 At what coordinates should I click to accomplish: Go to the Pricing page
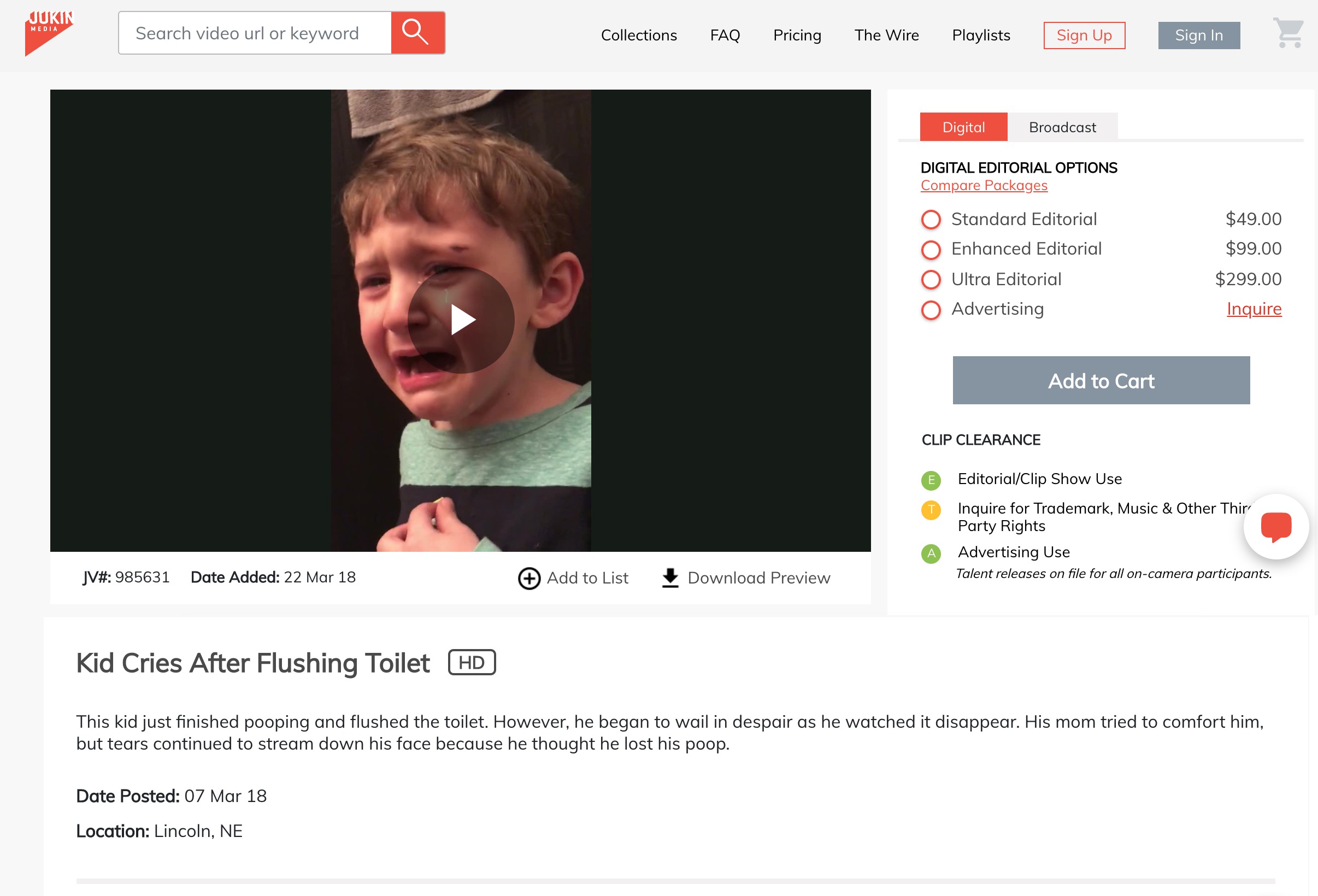coord(797,35)
